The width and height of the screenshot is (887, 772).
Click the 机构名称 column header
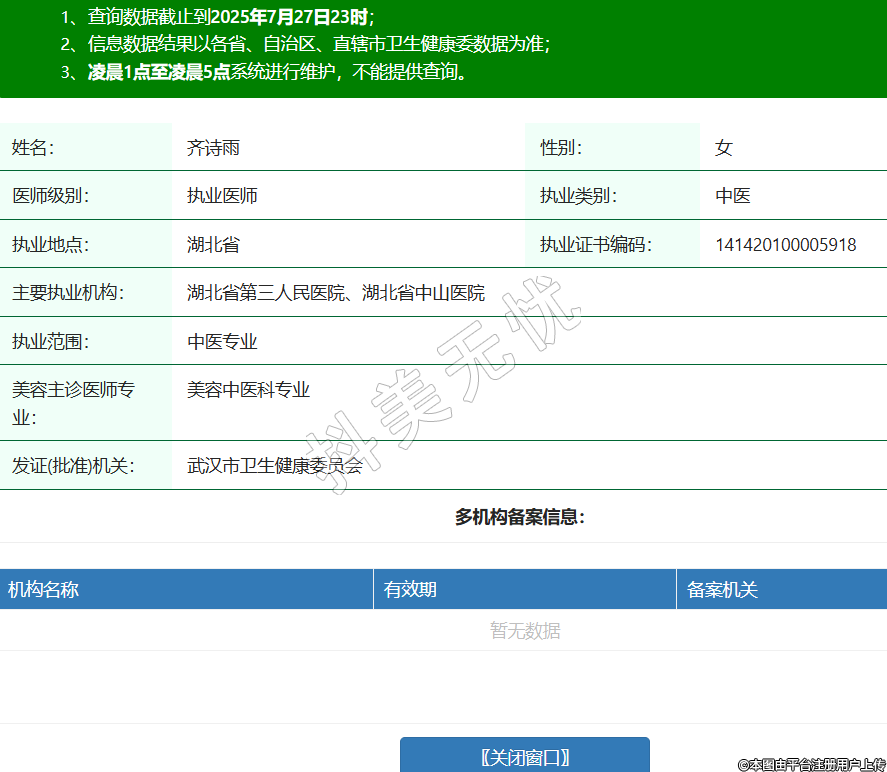(x=44, y=590)
